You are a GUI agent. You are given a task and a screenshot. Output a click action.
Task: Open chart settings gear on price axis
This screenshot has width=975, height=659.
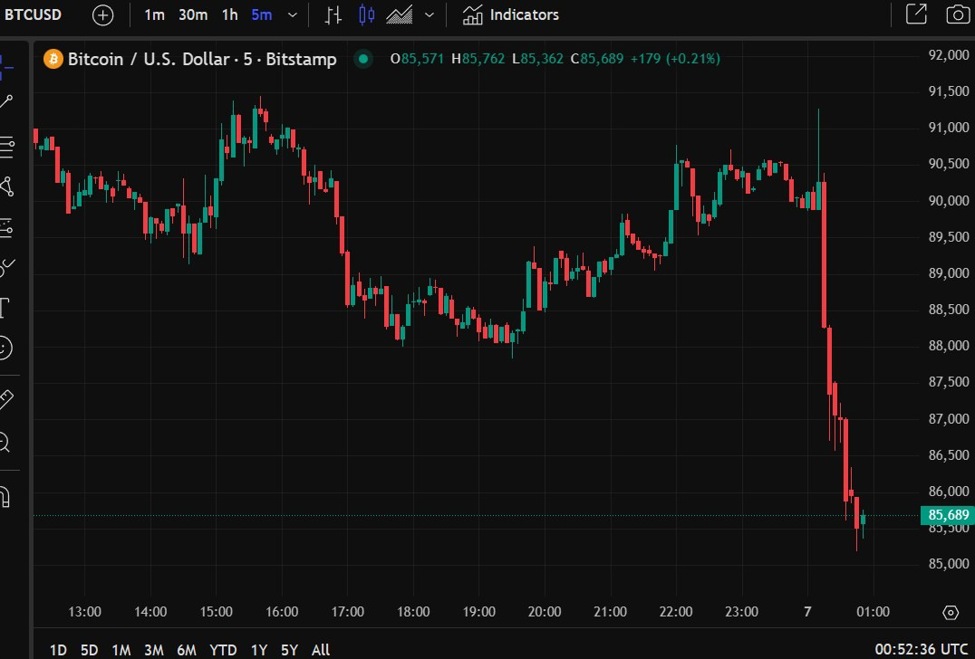tap(951, 612)
